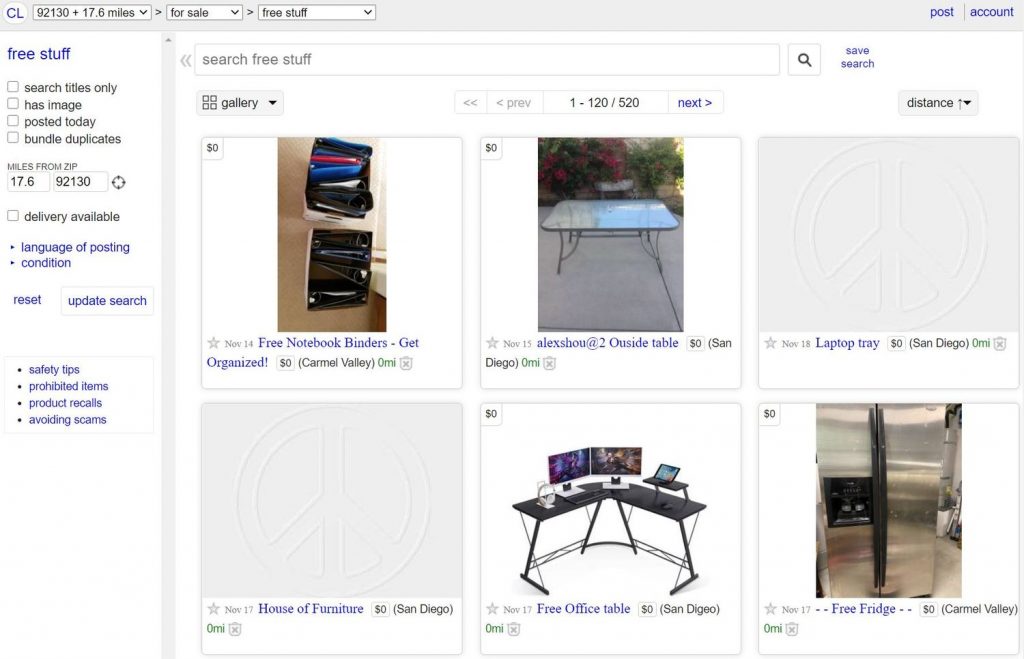Check the delivery available filter
The width and height of the screenshot is (1024, 659).
click(x=13, y=216)
